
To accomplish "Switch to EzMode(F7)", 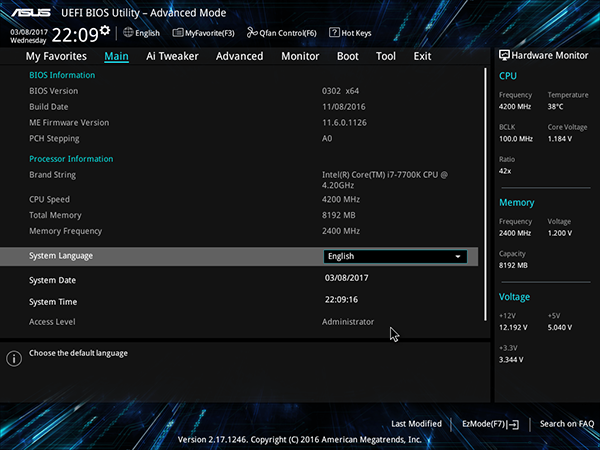I will coord(490,424).
